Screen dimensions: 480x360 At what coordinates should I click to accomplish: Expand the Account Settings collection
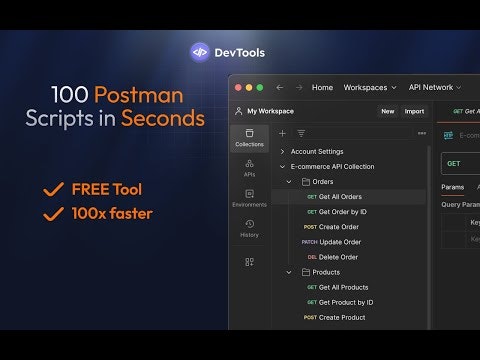point(282,152)
